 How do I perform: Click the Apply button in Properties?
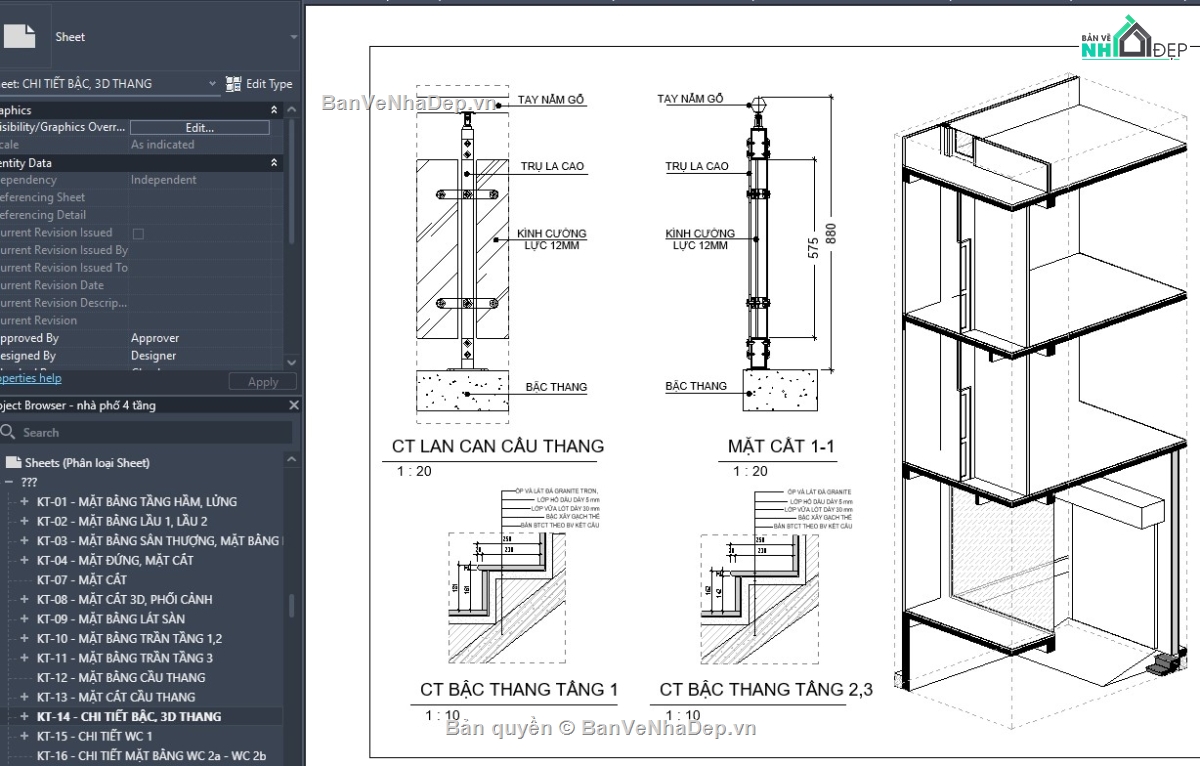[x=263, y=382]
